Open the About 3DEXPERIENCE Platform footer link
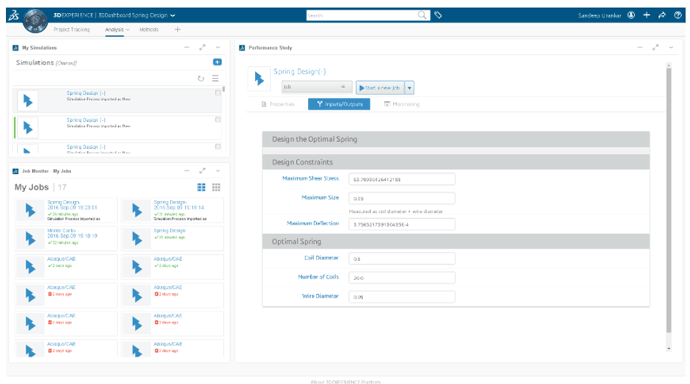 tap(345, 381)
